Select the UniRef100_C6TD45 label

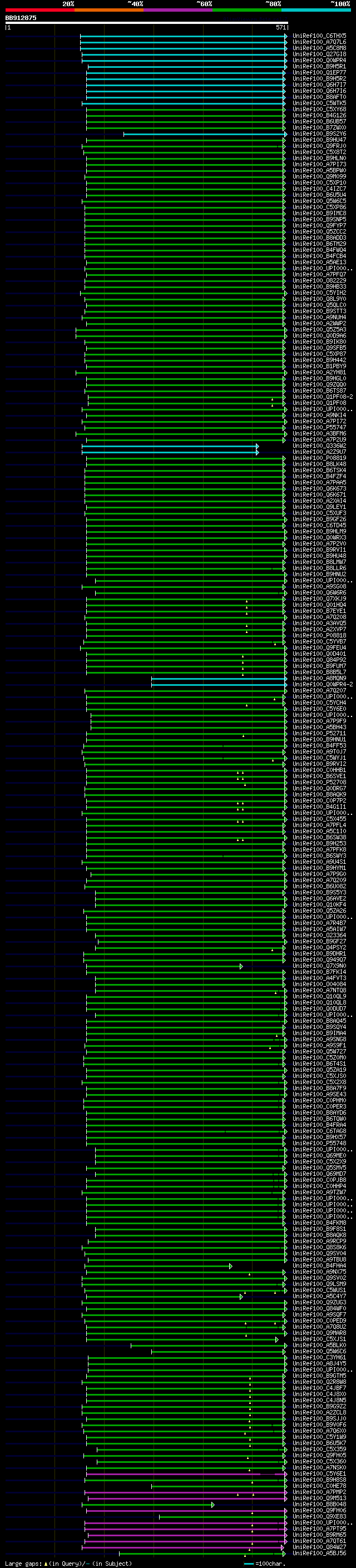pos(319,526)
